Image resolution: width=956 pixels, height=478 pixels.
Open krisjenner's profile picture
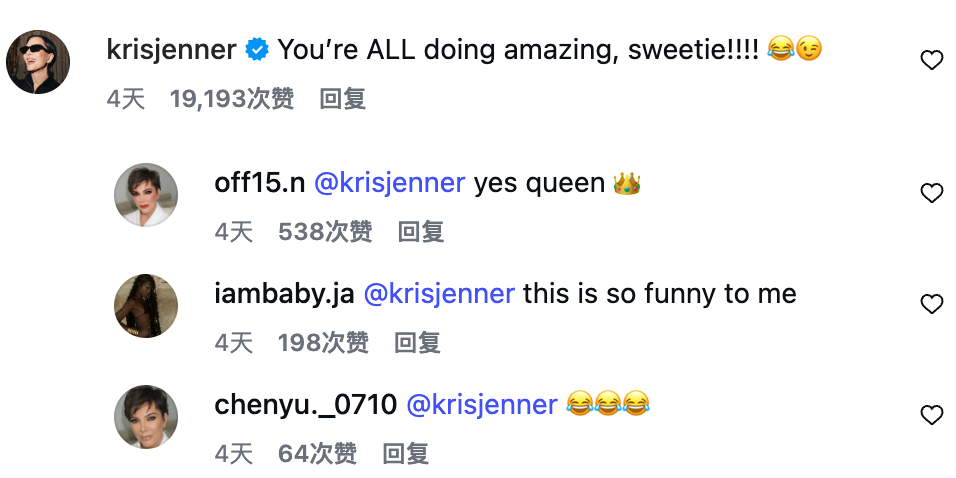coord(38,62)
